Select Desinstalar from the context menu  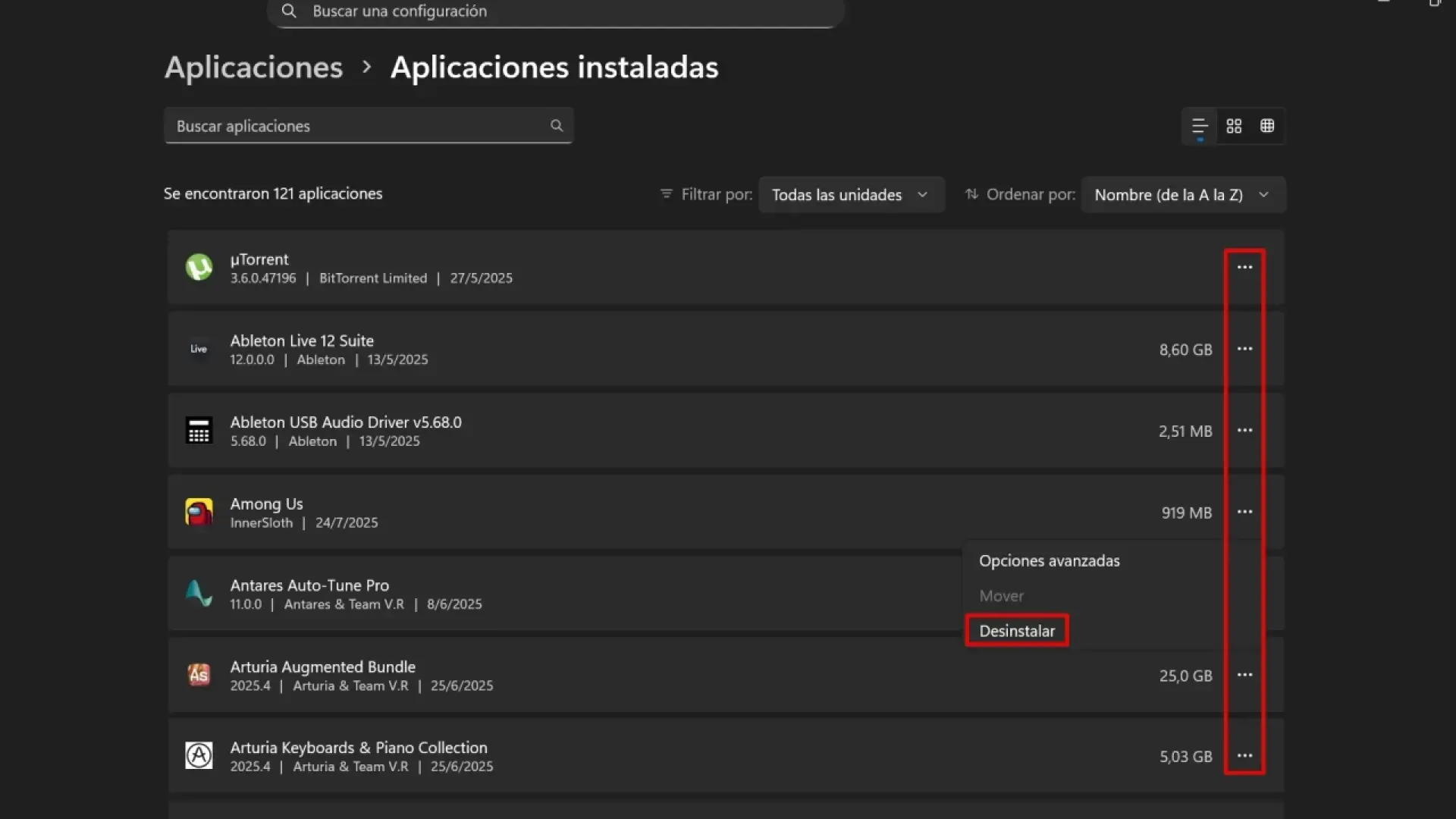tap(1016, 630)
